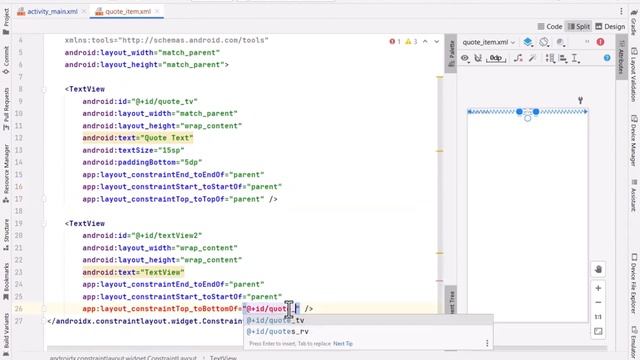Screen dimensions: 640x360
Task: Click the editor horizontal scrollbar
Action: [x=327, y=349]
